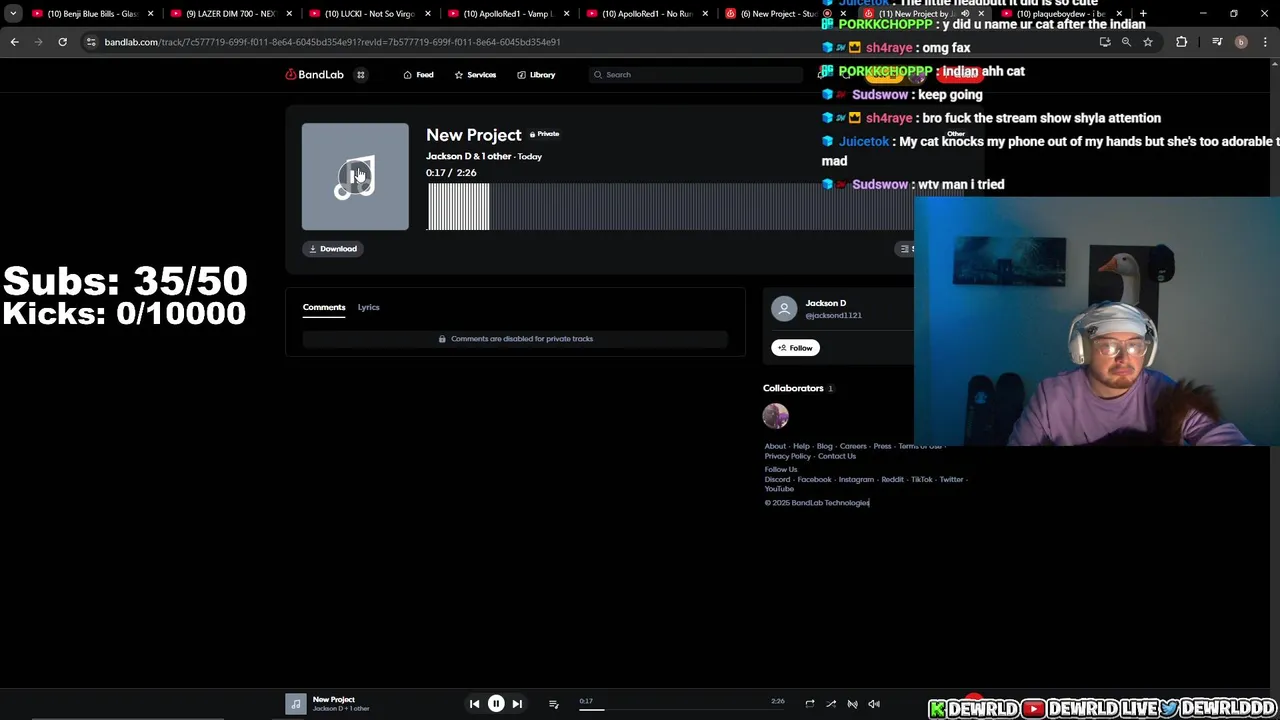Switch to ApolloRed1 - Vamp tab
The width and height of the screenshot is (1280, 720).
pos(507,14)
